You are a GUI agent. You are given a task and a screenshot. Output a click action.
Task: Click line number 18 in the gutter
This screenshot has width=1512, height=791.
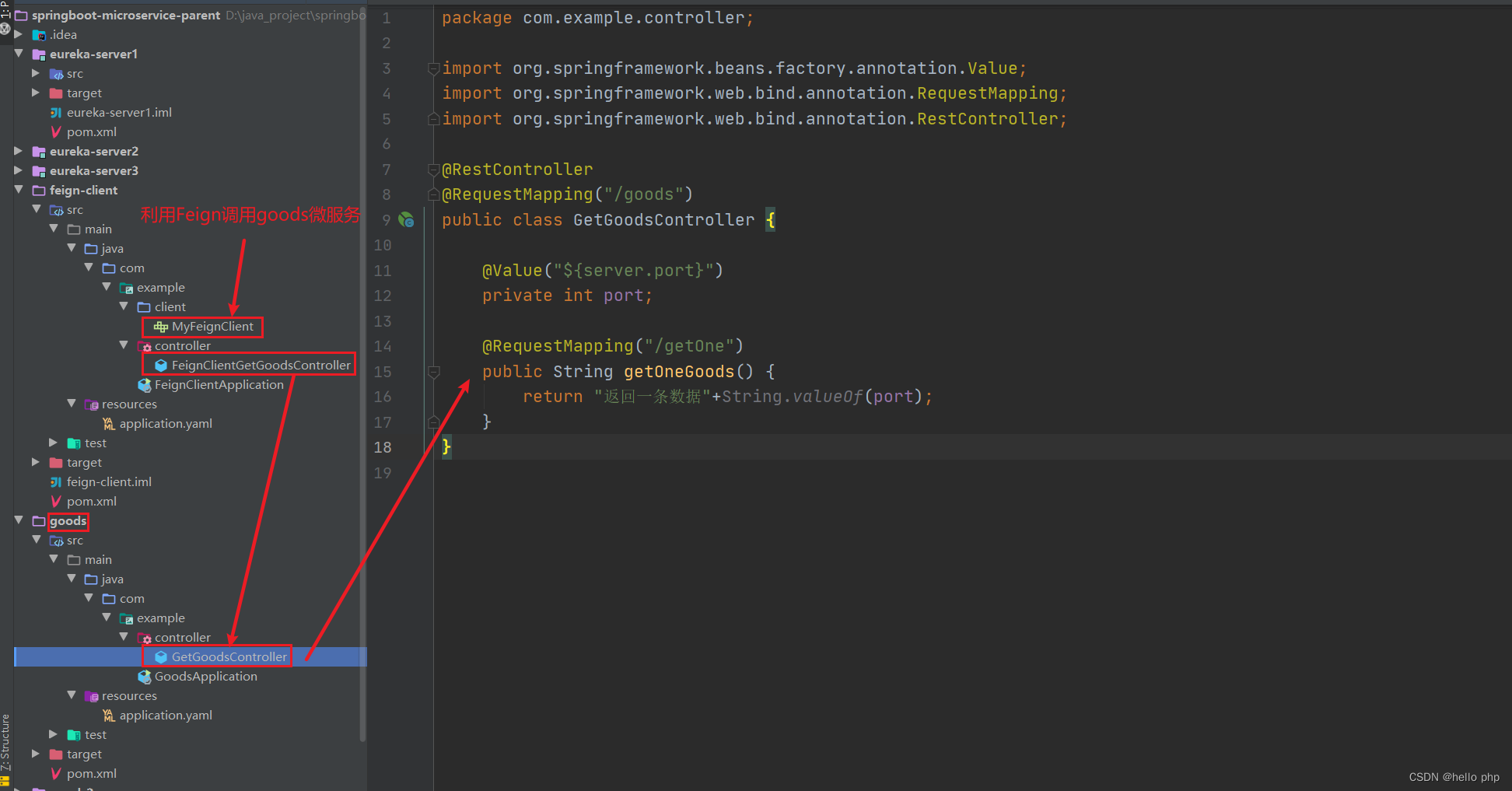pos(383,447)
